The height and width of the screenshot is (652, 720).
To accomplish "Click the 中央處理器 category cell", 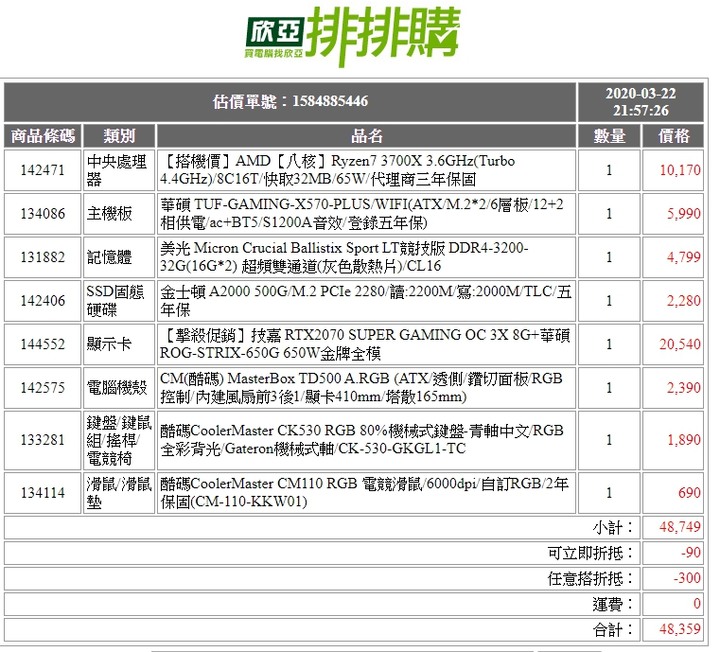I will pyautogui.click(x=119, y=170).
